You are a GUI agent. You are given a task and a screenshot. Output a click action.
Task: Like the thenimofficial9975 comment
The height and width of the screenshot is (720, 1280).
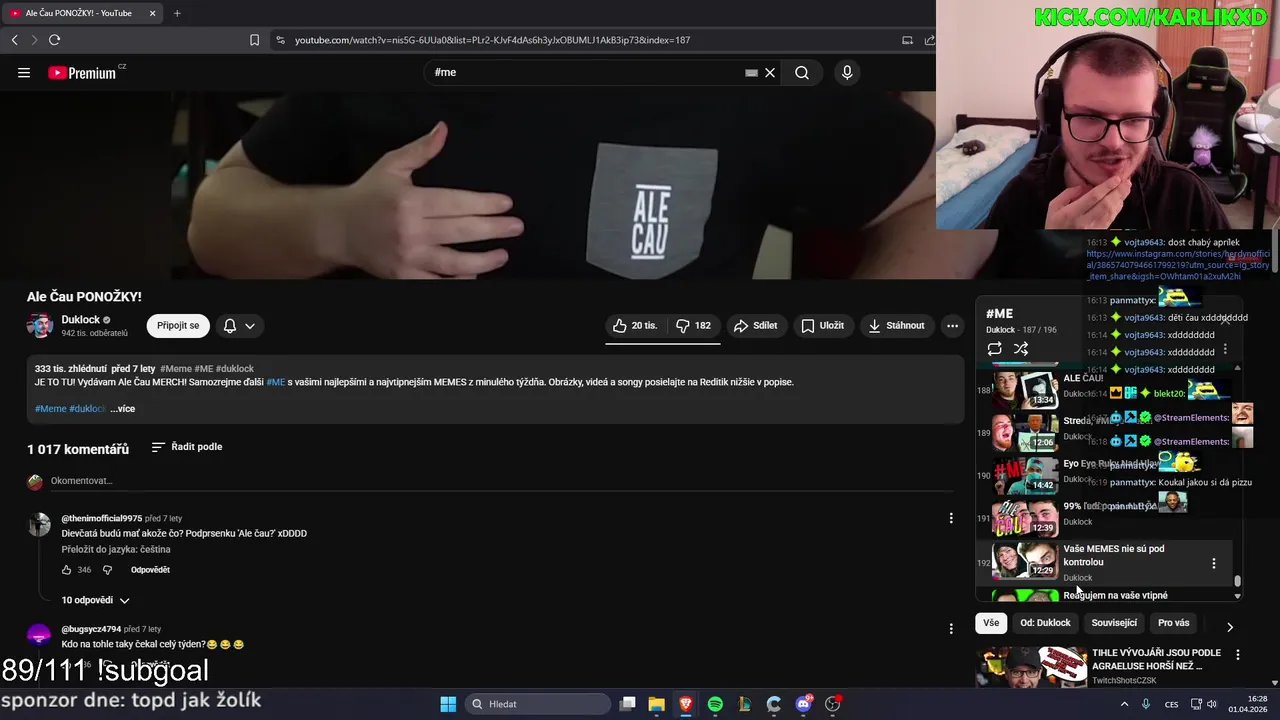67,570
